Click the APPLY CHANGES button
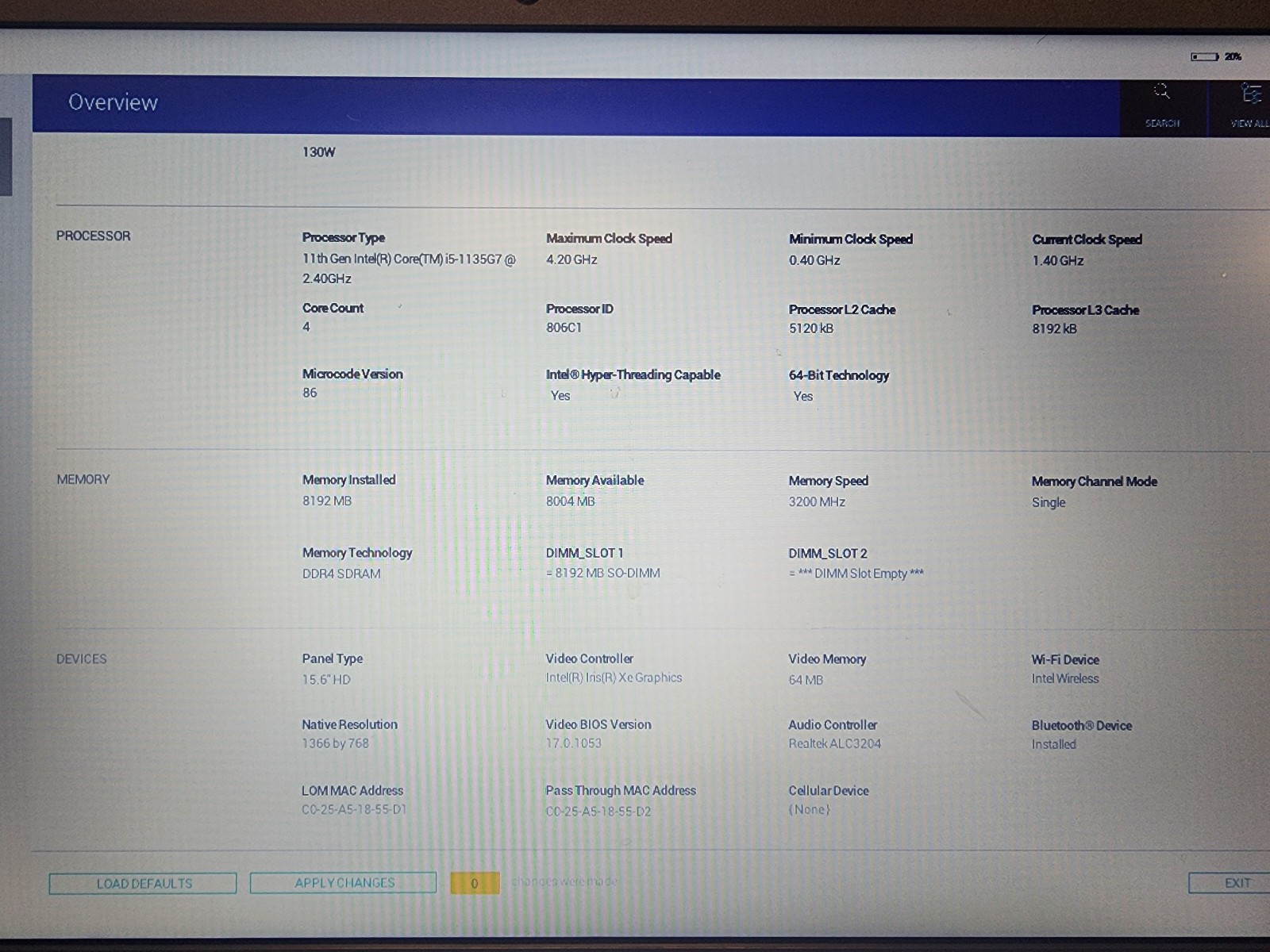The image size is (1270, 952). click(x=344, y=882)
